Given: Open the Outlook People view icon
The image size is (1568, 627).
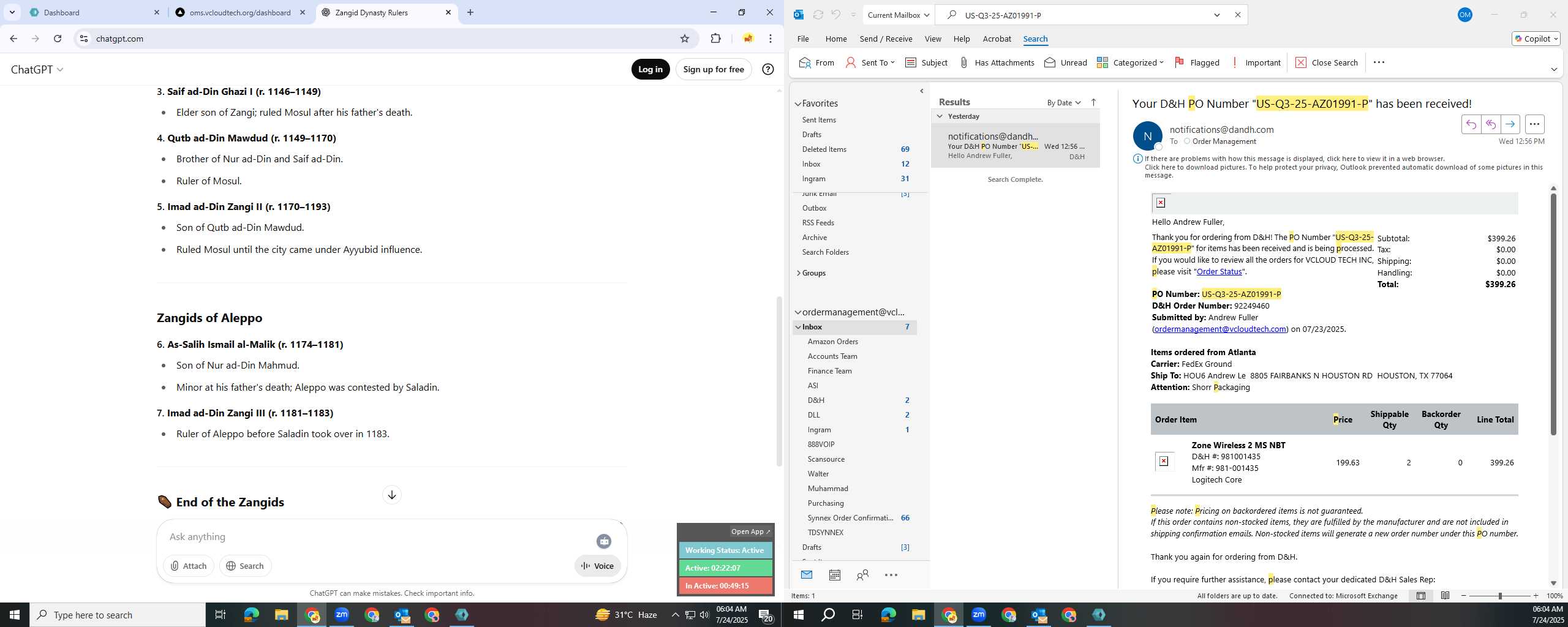Looking at the screenshot, I should point(862,575).
